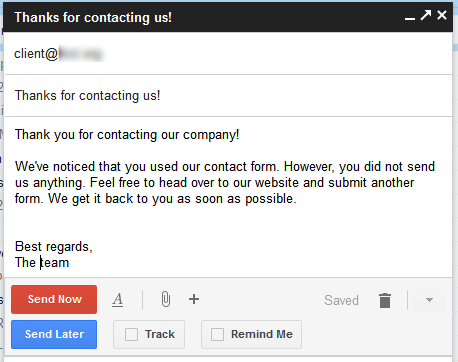Open the insert options plus icon

click(194, 299)
